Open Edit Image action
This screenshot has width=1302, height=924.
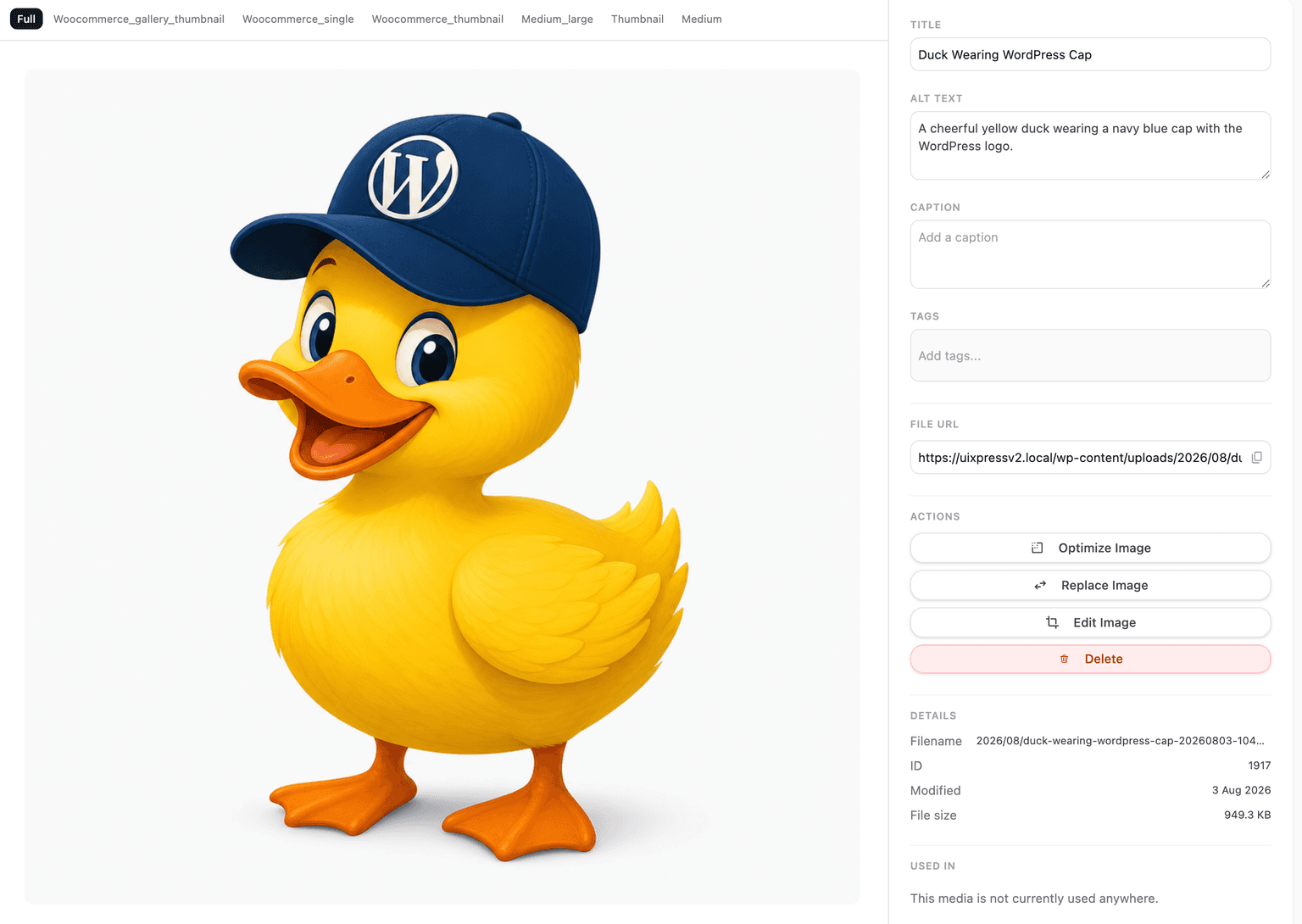coord(1090,622)
